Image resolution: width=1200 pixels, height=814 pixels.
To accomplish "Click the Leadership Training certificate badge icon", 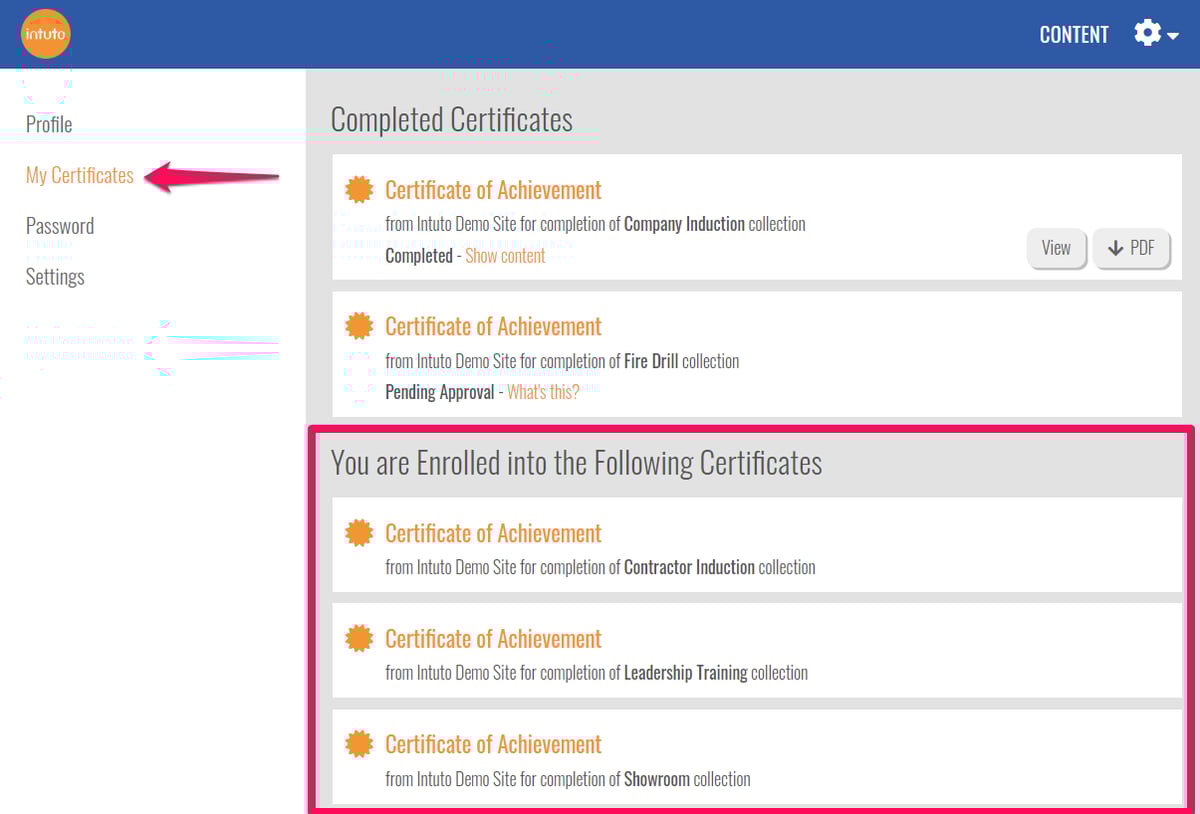I will (x=358, y=638).
